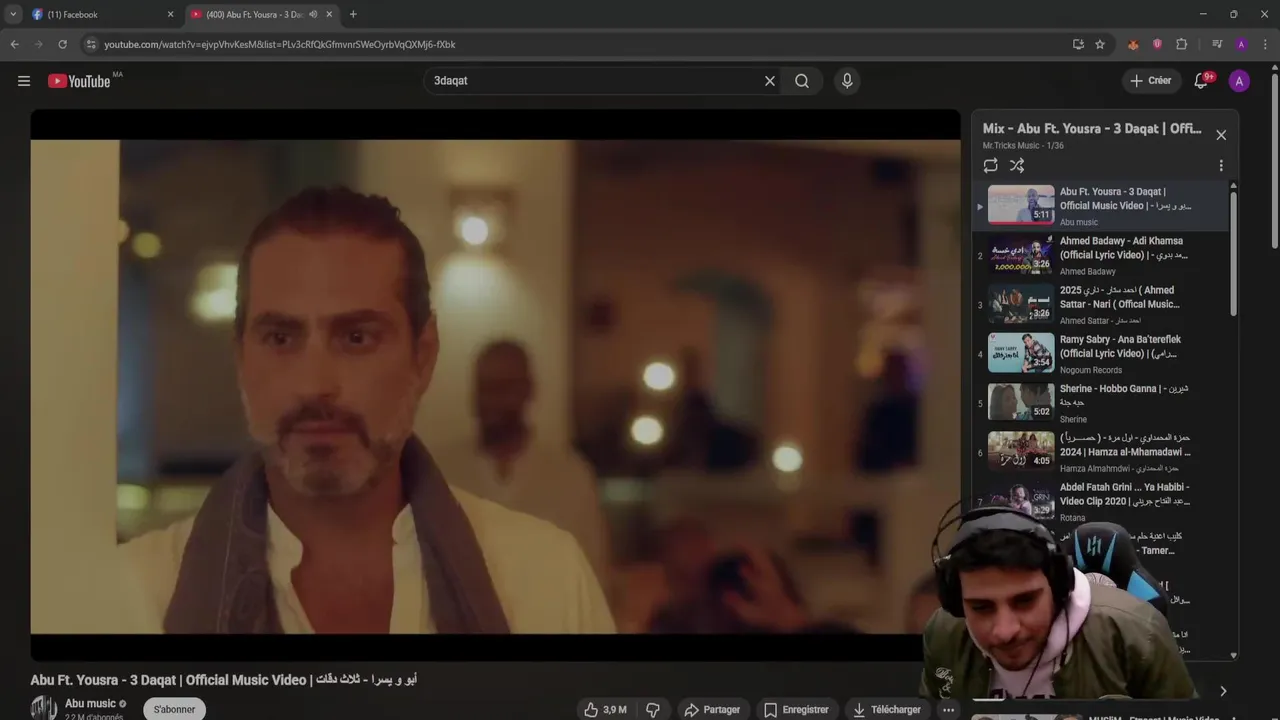
Task: Open the Adi Khamsa video thumbnail
Action: click(x=1021, y=255)
